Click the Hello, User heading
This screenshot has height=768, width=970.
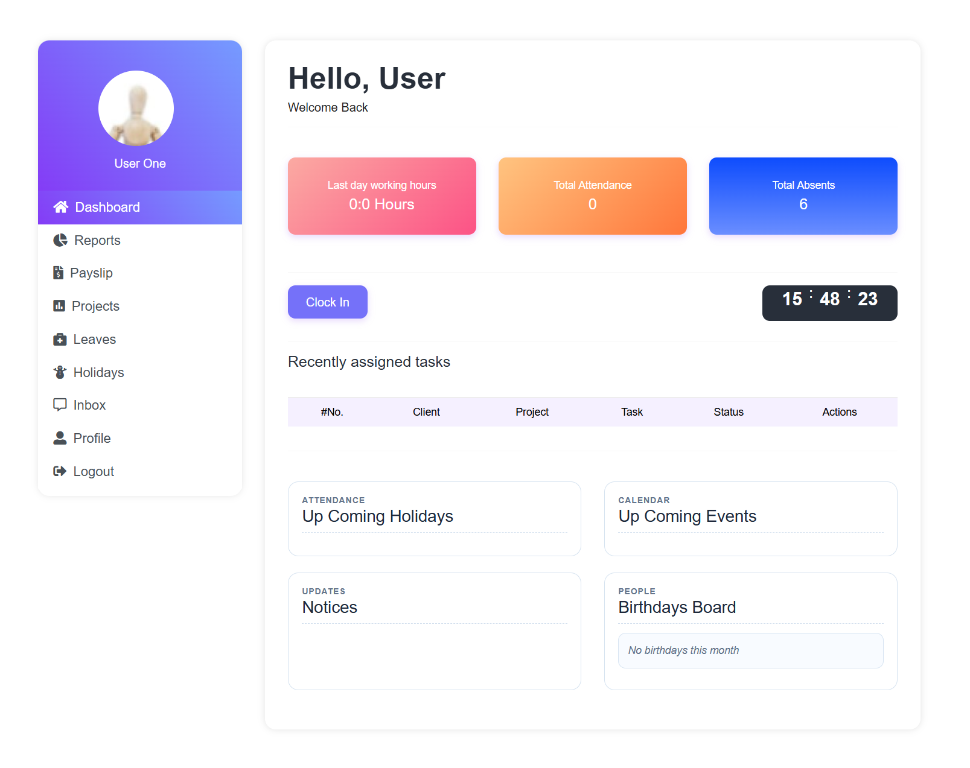point(367,79)
